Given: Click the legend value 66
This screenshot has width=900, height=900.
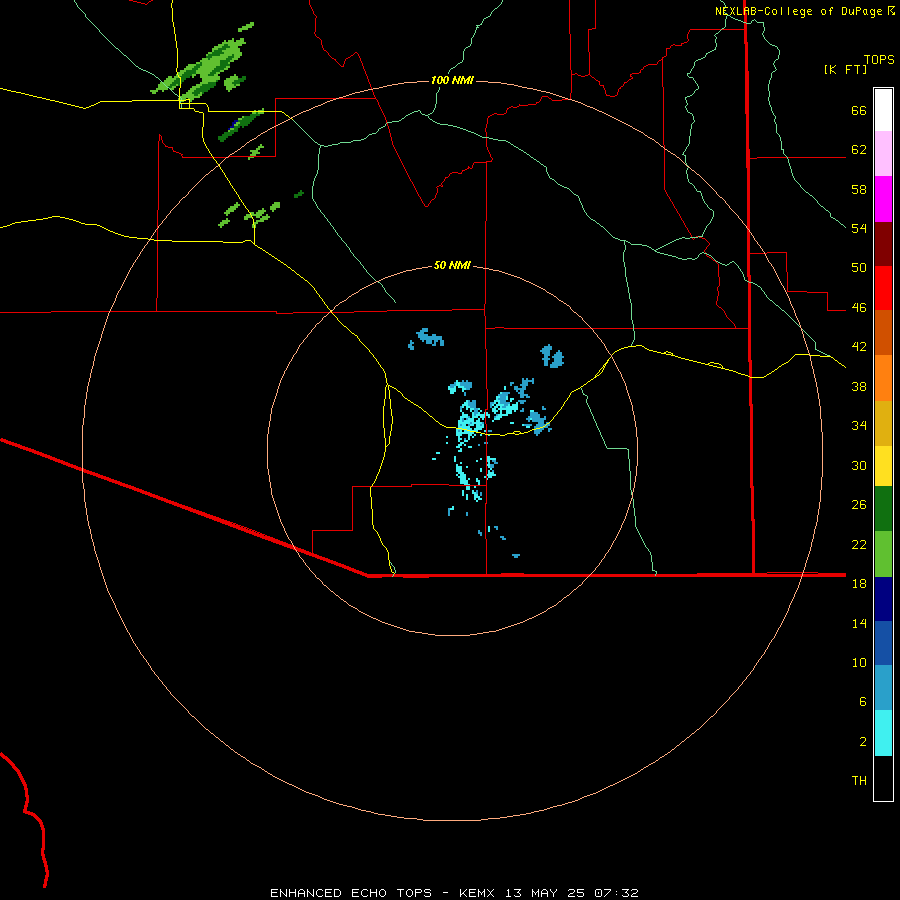Looking at the screenshot, I should click(859, 110).
